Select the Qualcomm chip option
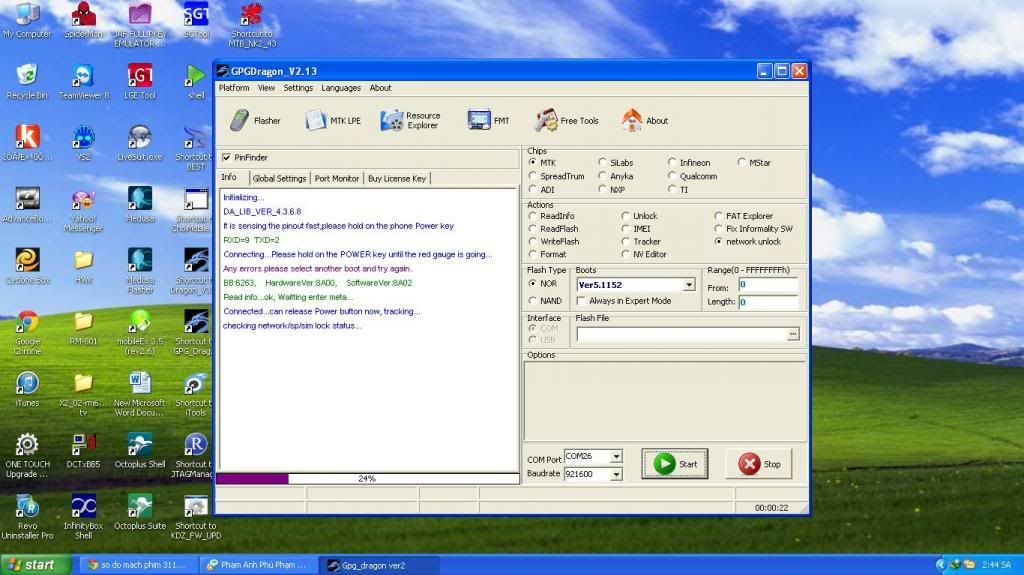 (x=672, y=176)
